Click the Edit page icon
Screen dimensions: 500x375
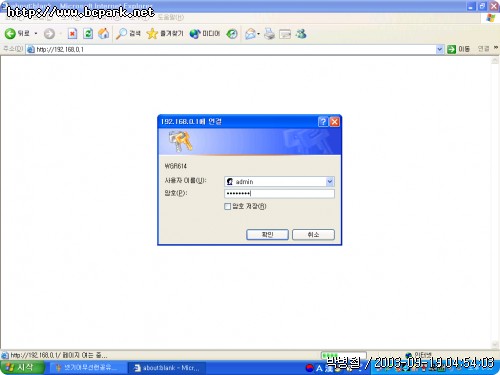tap(285, 34)
